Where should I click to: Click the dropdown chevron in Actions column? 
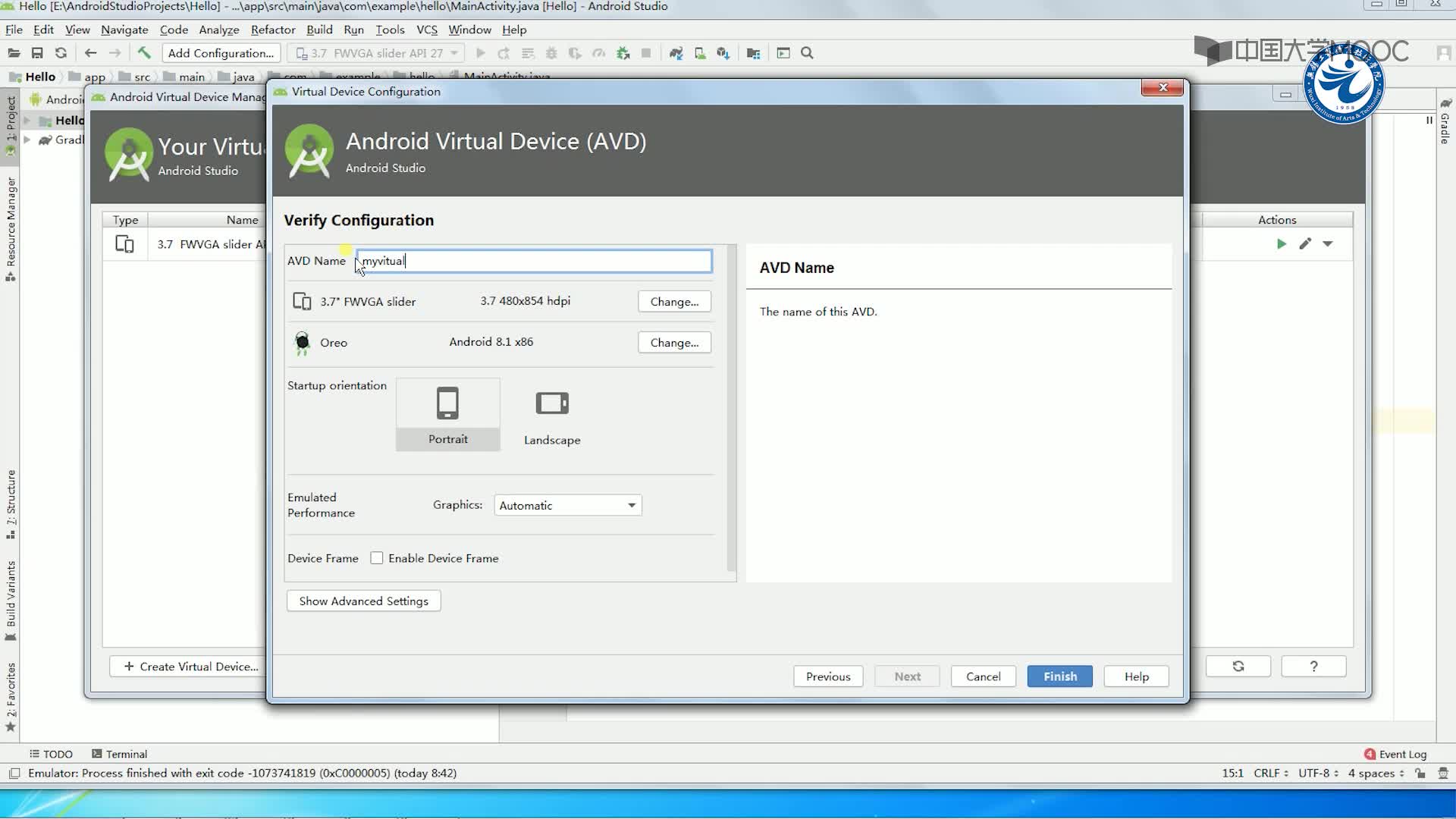(1328, 243)
